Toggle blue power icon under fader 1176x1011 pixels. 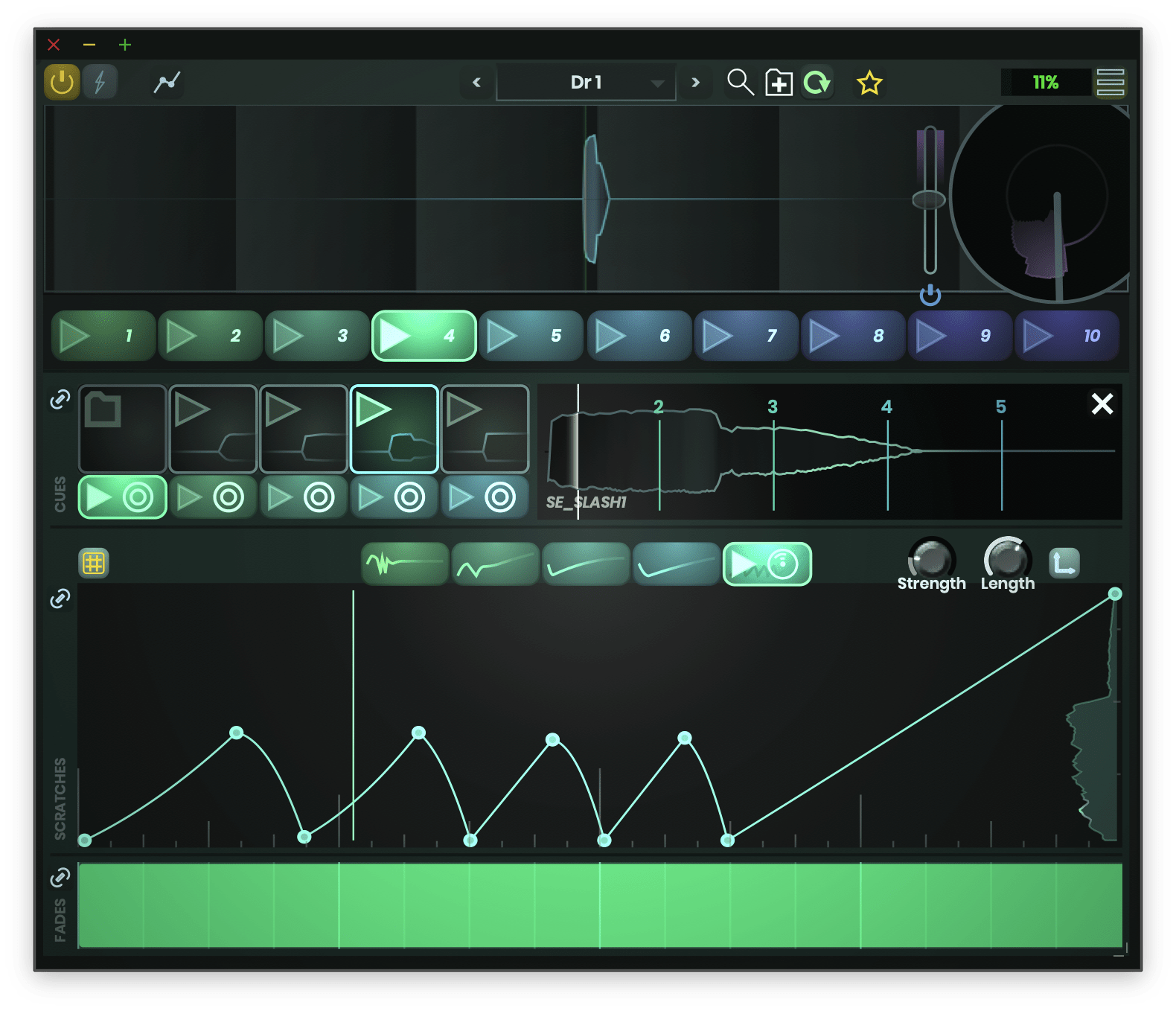(x=930, y=296)
